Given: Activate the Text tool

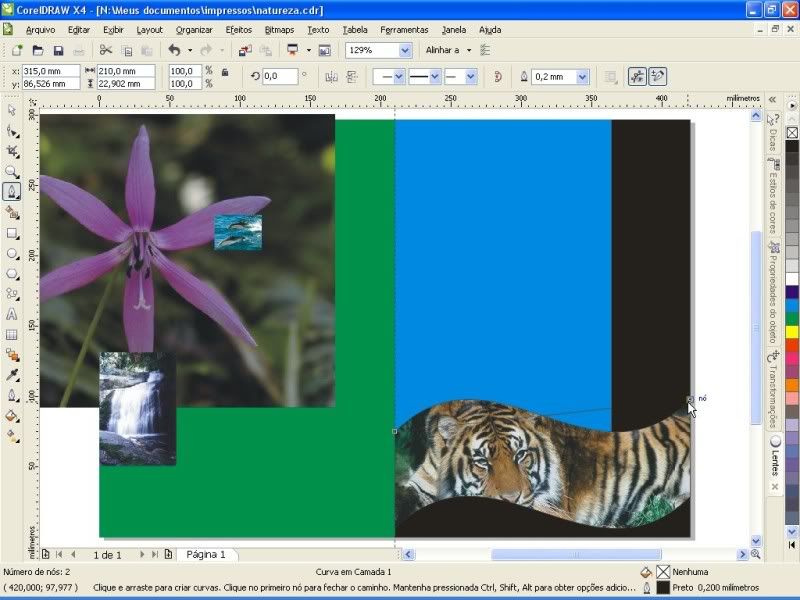Looking at the screenshot, I should (x=12, y=314).
